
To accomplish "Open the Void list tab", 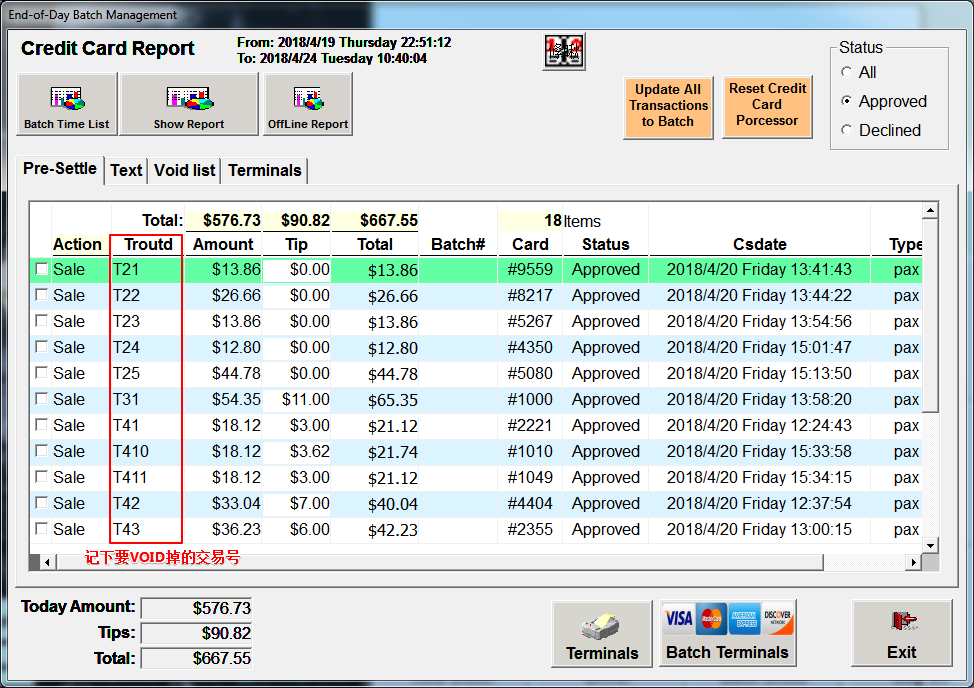I will coord(184,170).
